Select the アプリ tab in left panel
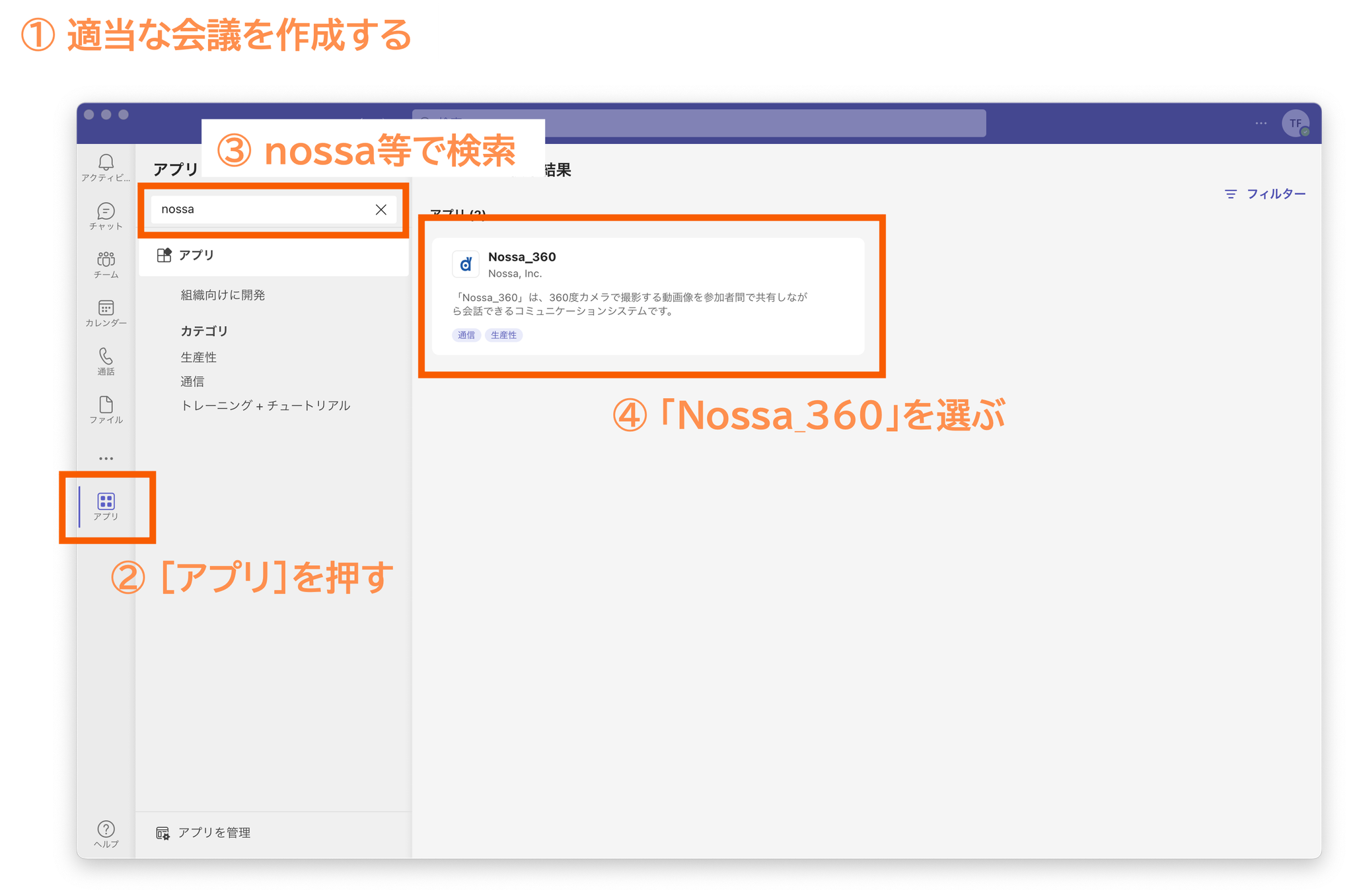 [196, 256]
